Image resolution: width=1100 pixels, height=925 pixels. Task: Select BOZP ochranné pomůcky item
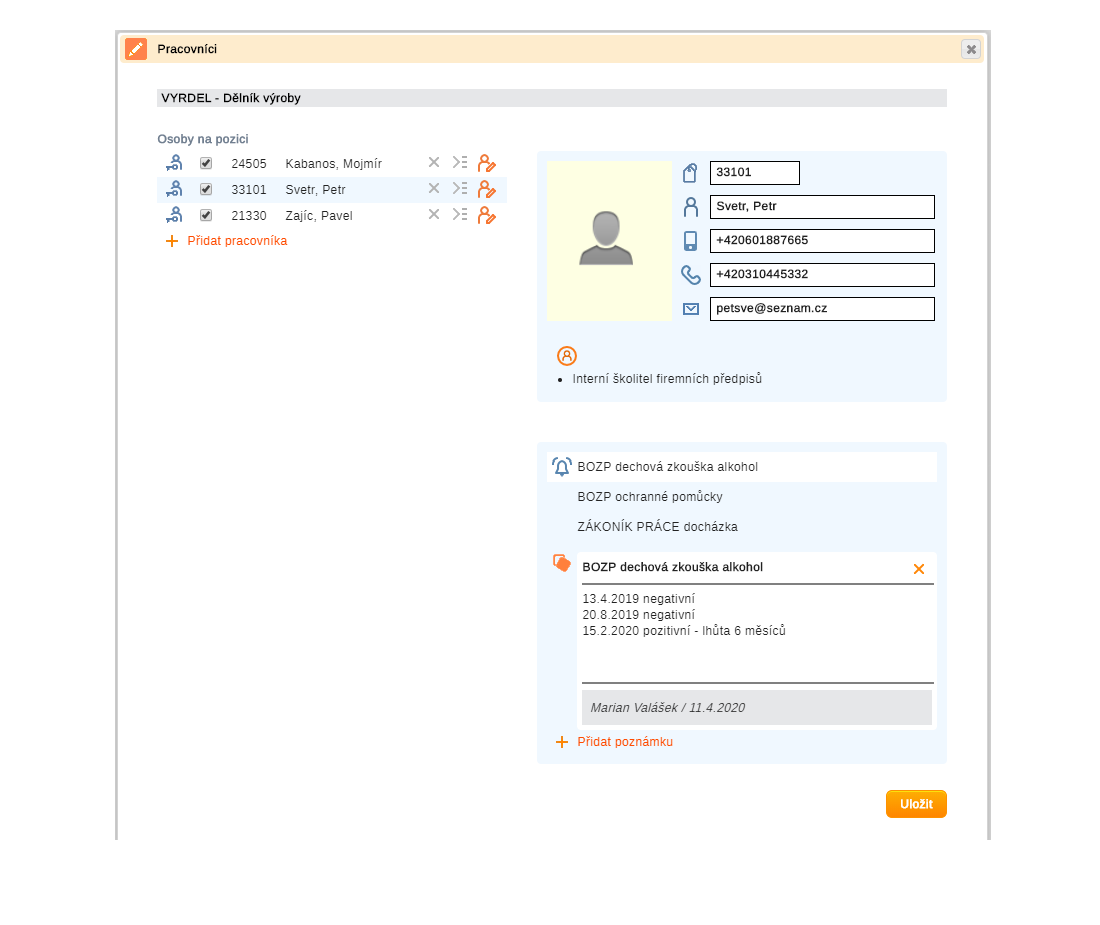point(650,497)
